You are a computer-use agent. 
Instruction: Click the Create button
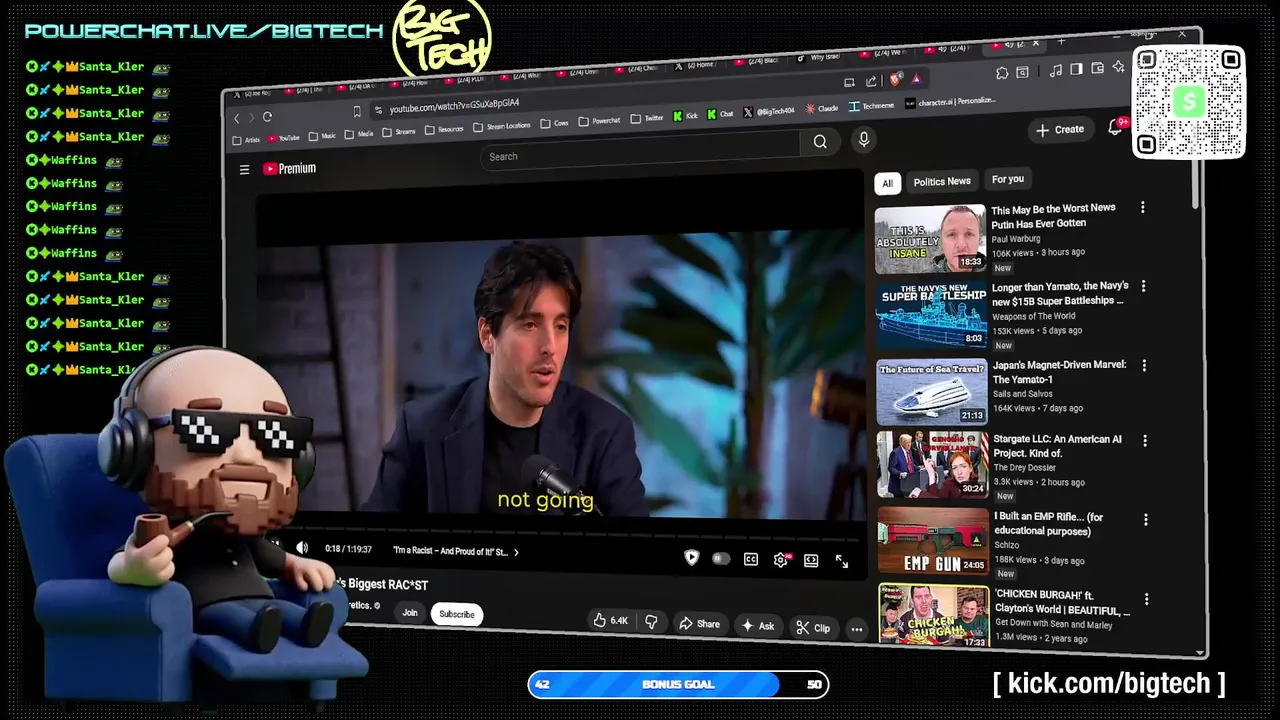pos(1060,130)
